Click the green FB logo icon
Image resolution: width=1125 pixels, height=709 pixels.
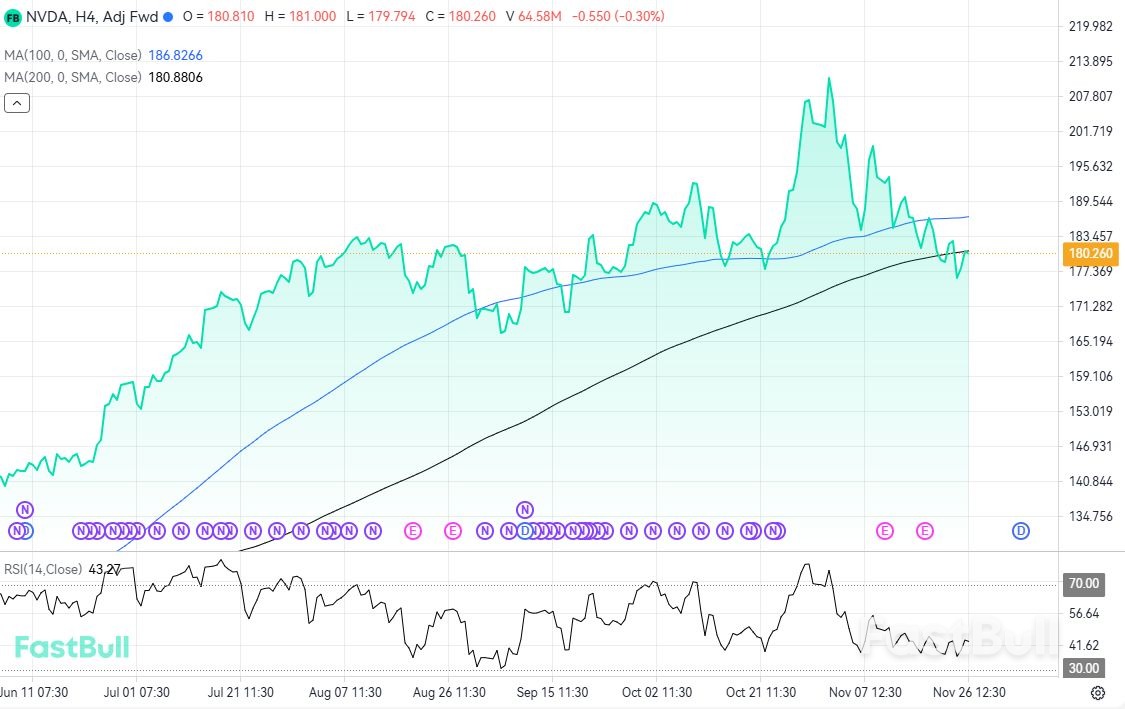tap(13, 17)
